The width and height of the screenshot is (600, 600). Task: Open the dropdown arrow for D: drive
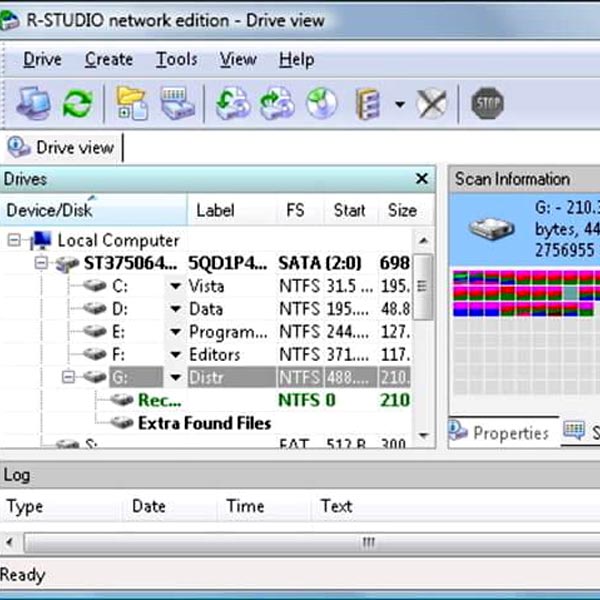coord(176,309)
